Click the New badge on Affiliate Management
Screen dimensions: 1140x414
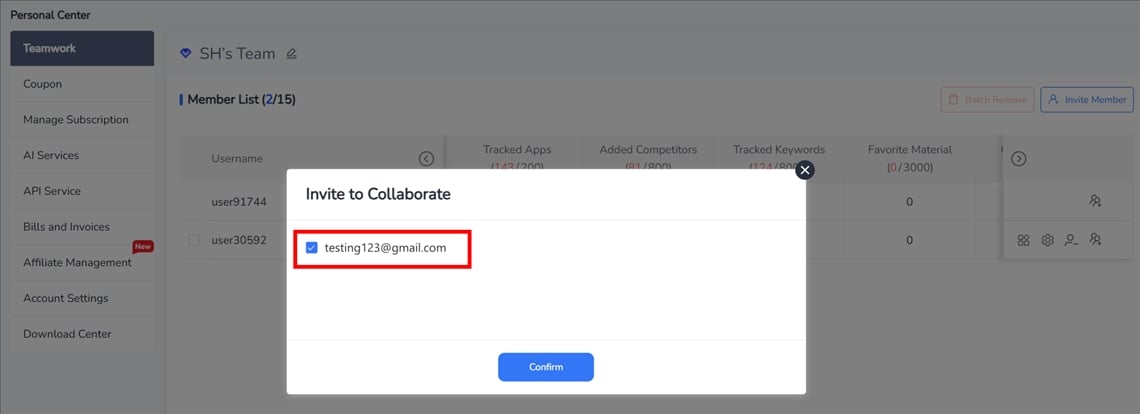[142, 247]
